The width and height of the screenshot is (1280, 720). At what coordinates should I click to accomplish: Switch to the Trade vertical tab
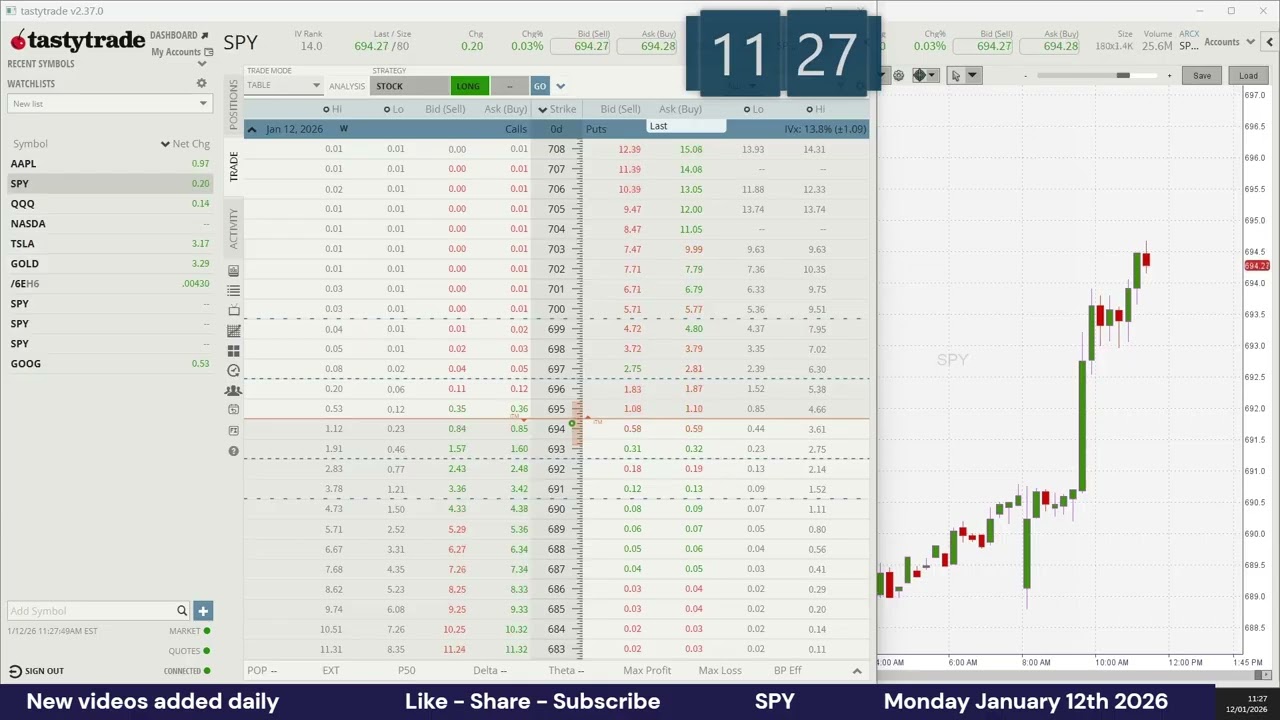coord(234,166)
